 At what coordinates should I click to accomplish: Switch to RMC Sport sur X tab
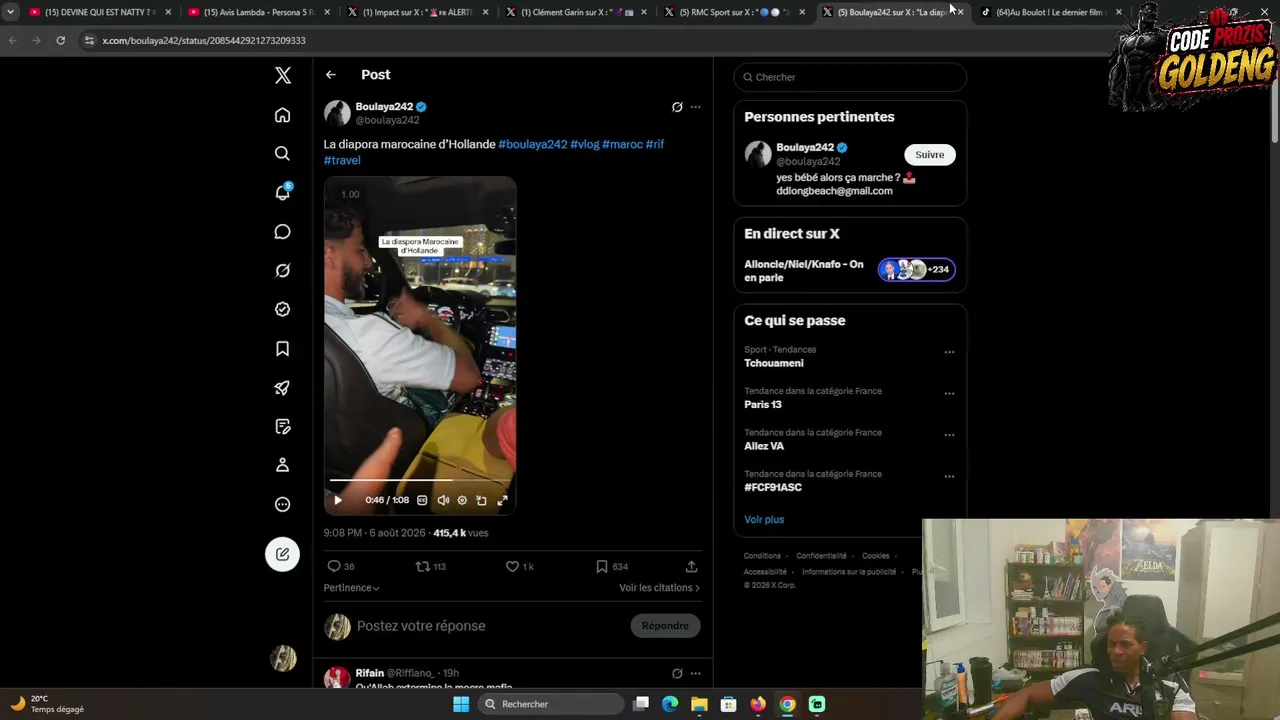click(734, 12)
